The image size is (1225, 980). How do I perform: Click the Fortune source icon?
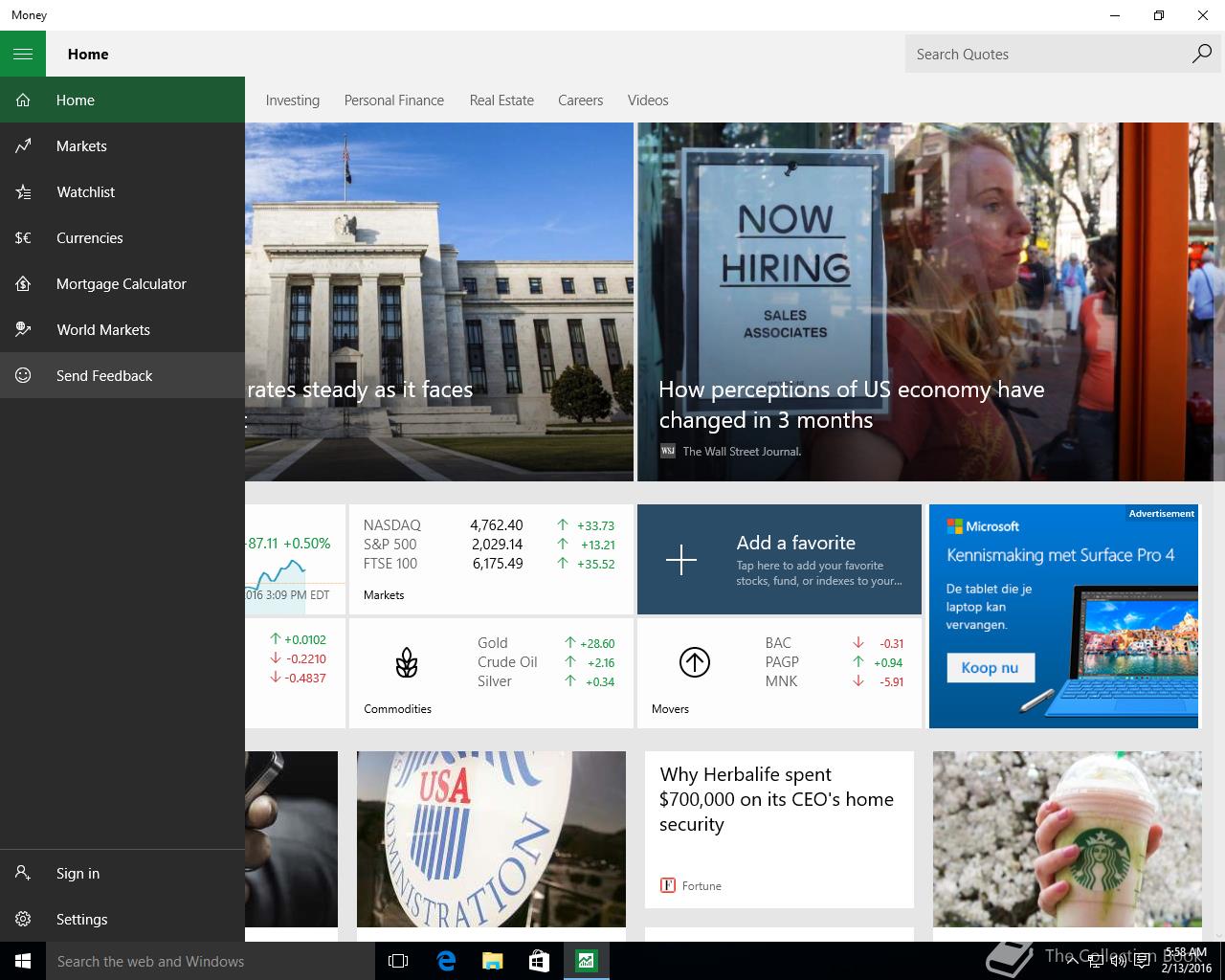point(668,886)
